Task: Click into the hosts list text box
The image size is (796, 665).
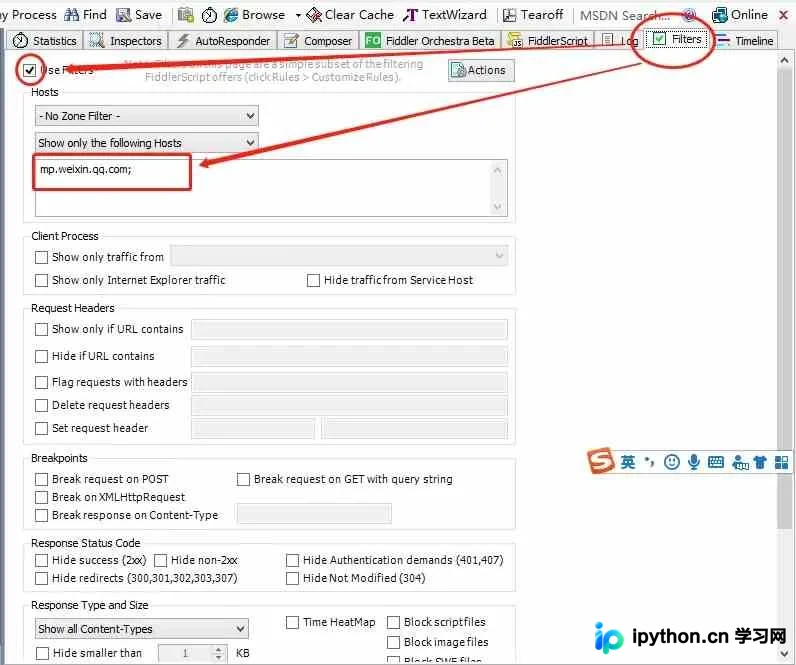Action: tap(271, 187)
